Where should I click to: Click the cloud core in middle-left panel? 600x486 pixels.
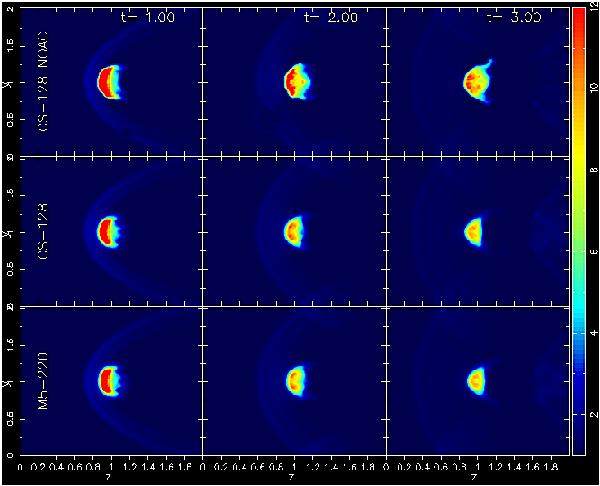(x=108, y=231)
